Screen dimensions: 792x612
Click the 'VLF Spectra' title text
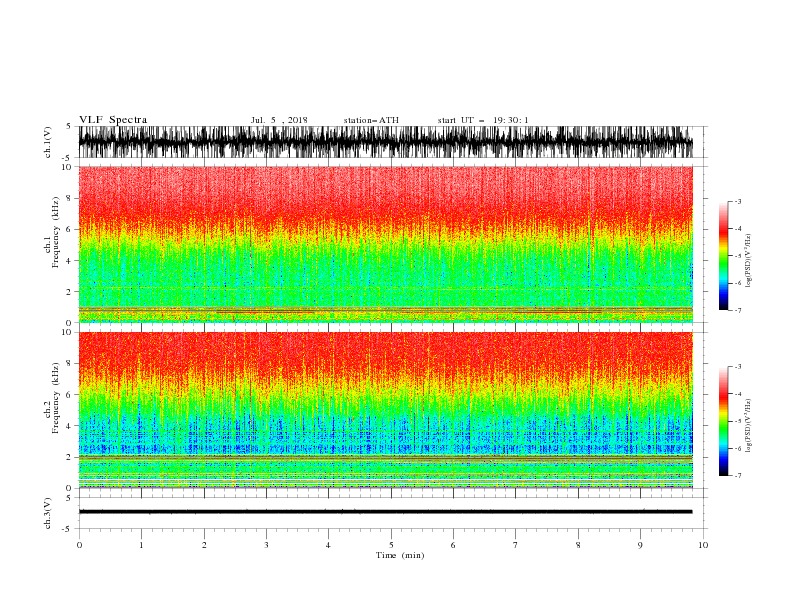coord(113,120)
